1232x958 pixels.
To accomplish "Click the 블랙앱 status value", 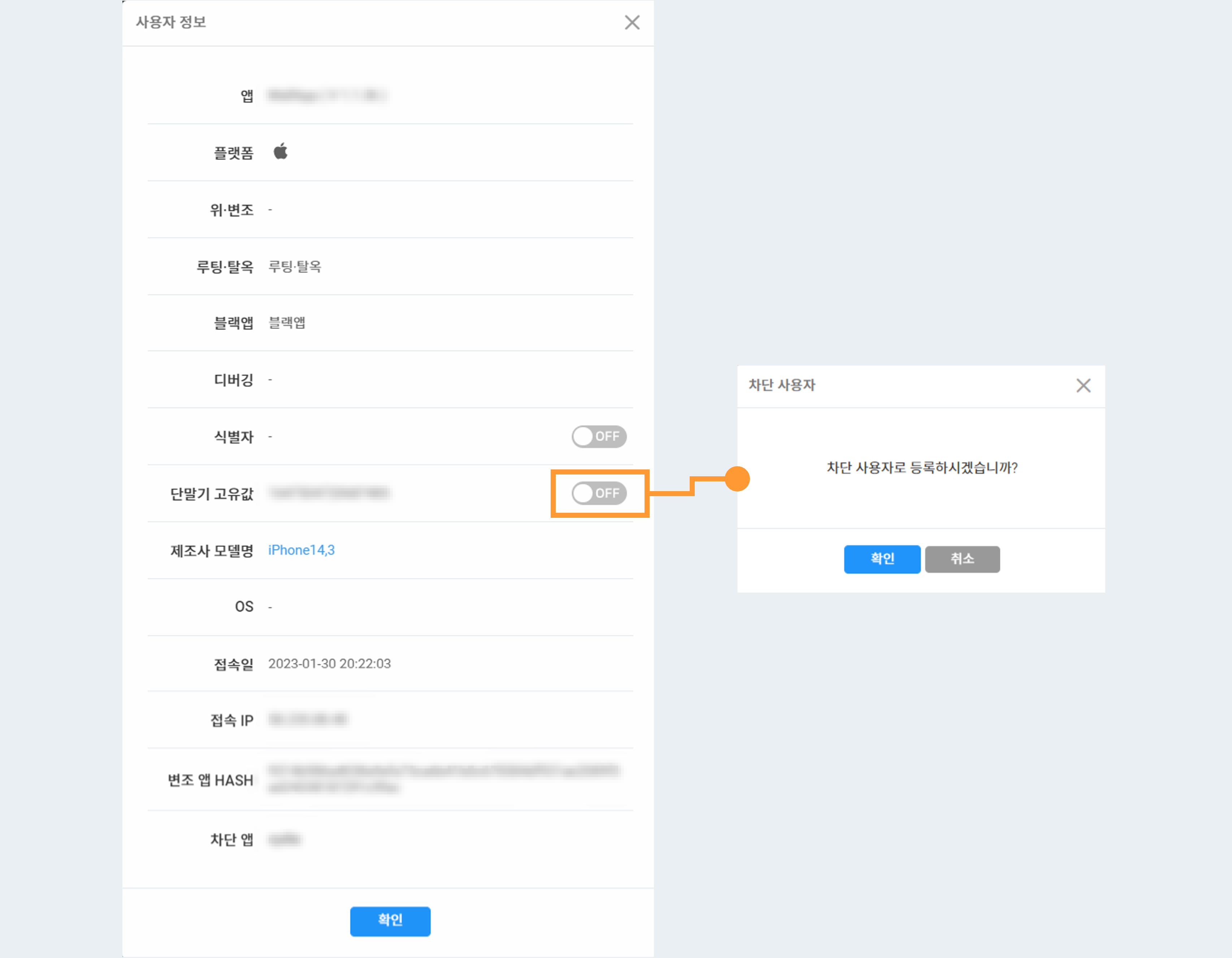I will (x=287, y=323).
